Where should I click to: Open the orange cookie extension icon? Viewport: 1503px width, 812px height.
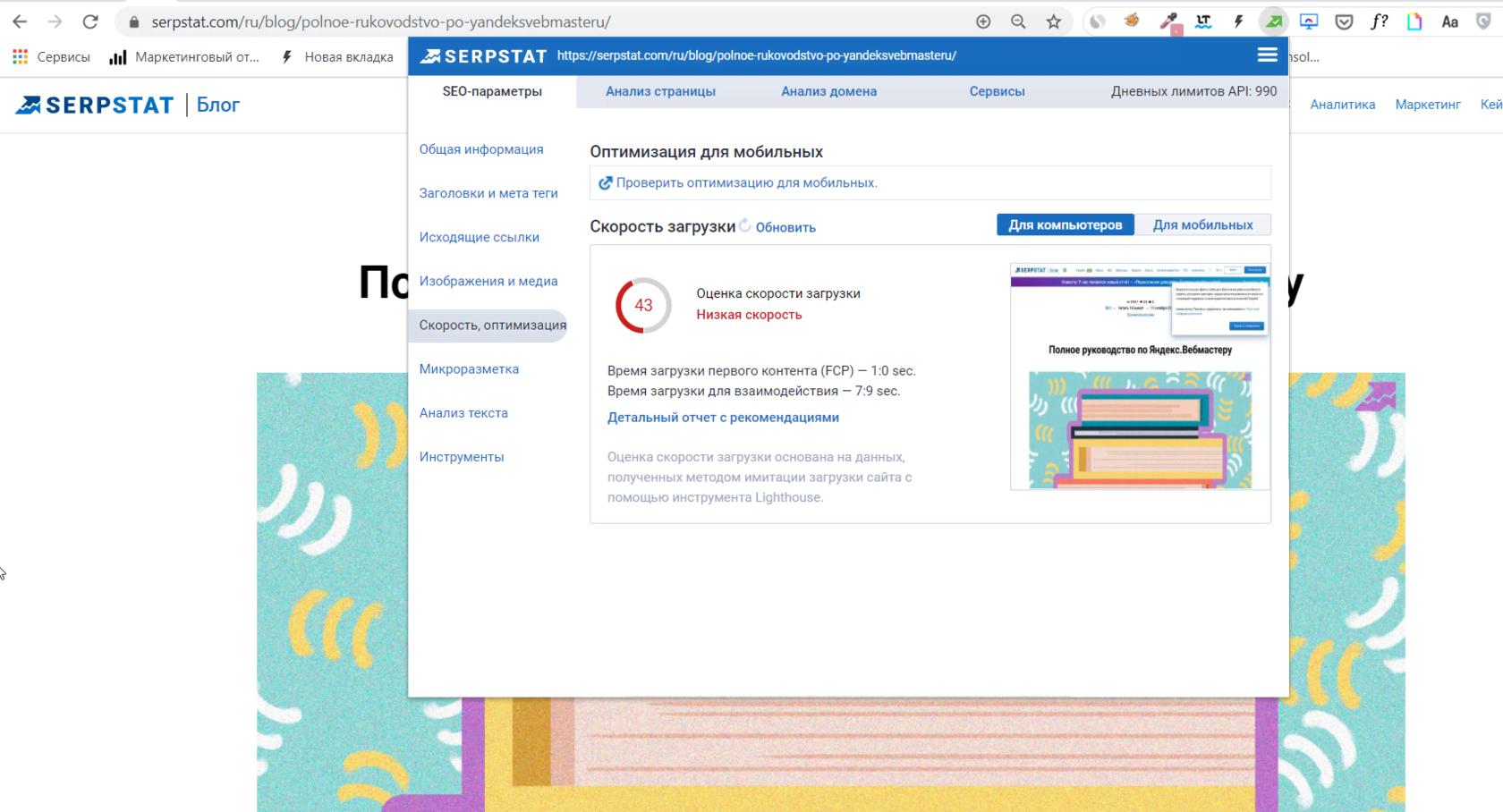click(1132, 21)
